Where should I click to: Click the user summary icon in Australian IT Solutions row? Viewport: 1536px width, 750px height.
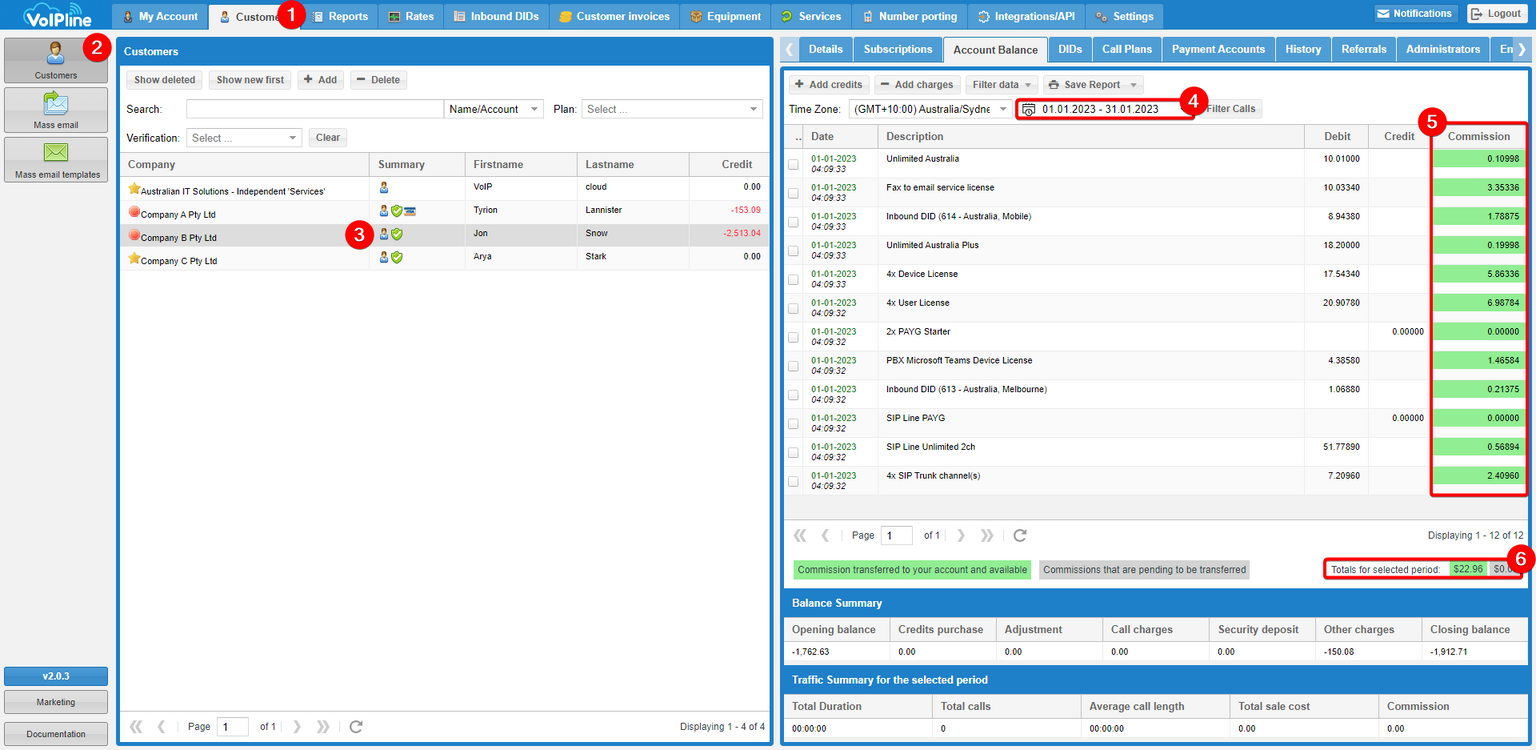point(384,187)
